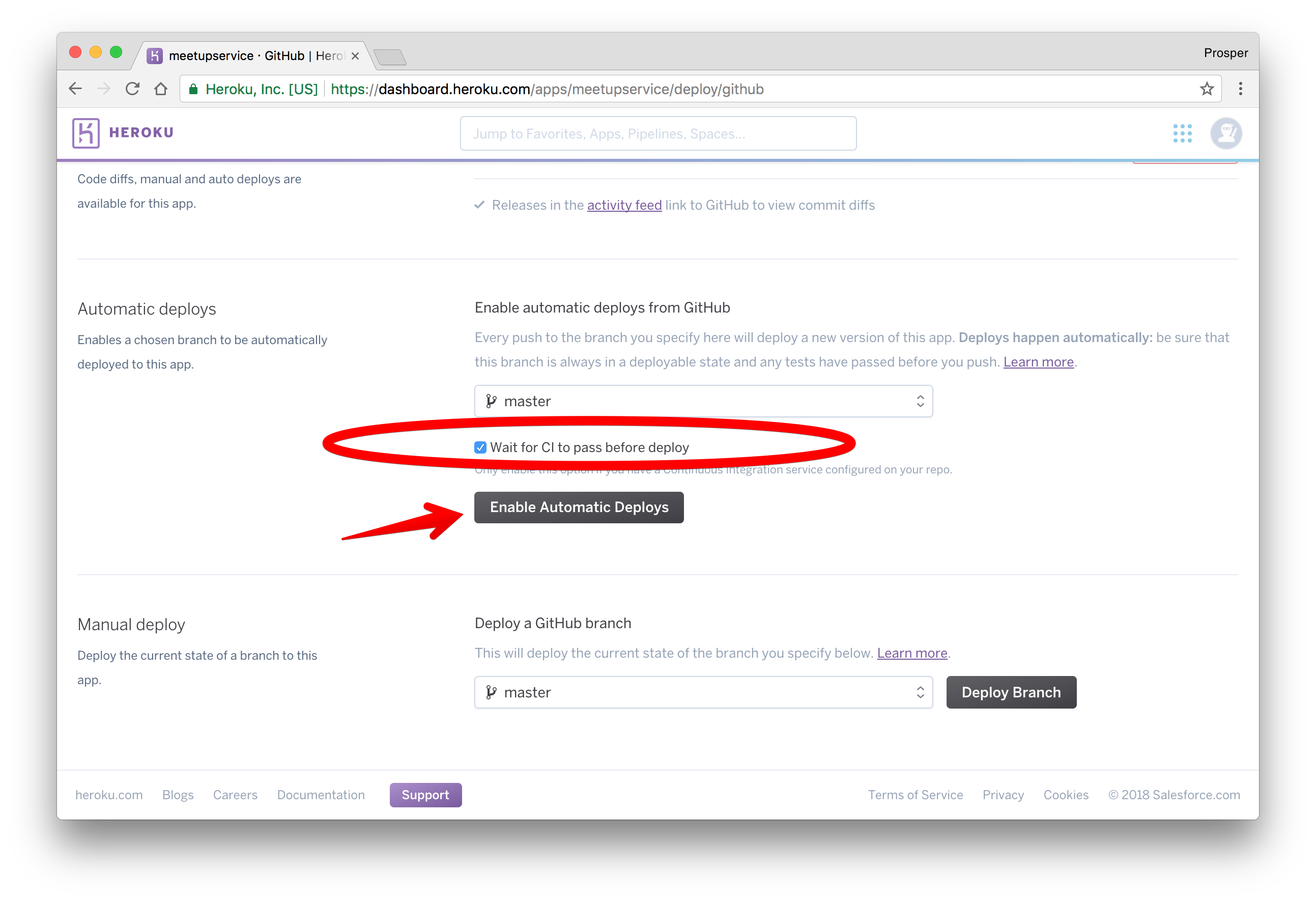Expand manual deploy master branch dropdown
The height and width of the screenshot is (901, 1316).
click(x=703, y=692)
